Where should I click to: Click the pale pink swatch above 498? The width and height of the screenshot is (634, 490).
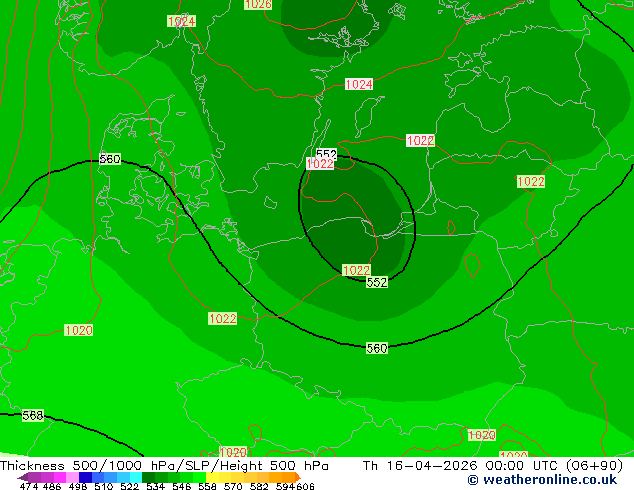[x=72, y=477]
